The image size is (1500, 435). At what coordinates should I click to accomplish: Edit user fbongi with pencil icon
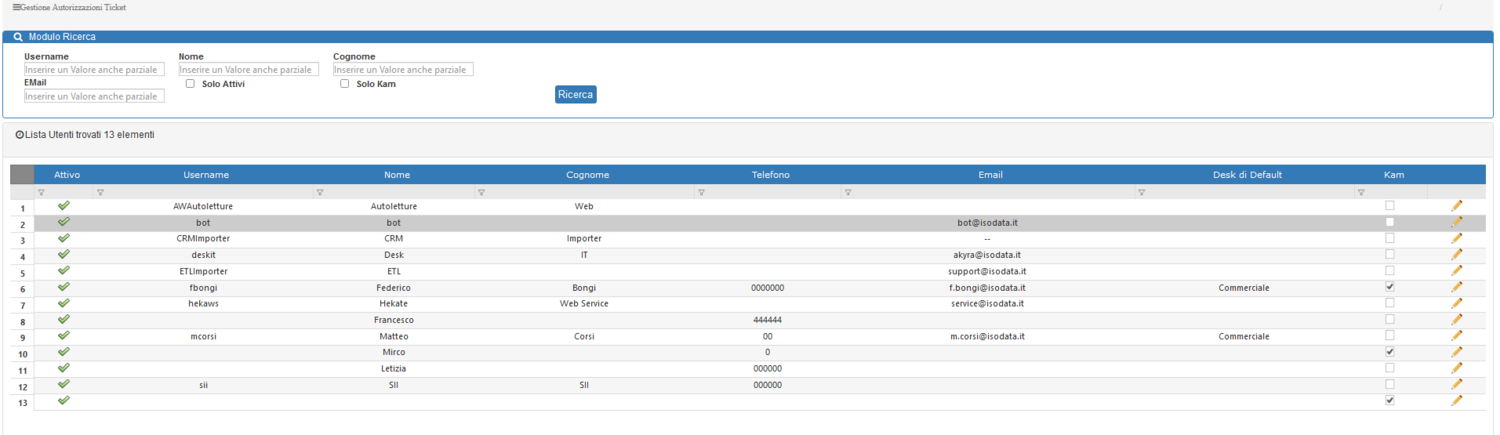click(1456, 287)
